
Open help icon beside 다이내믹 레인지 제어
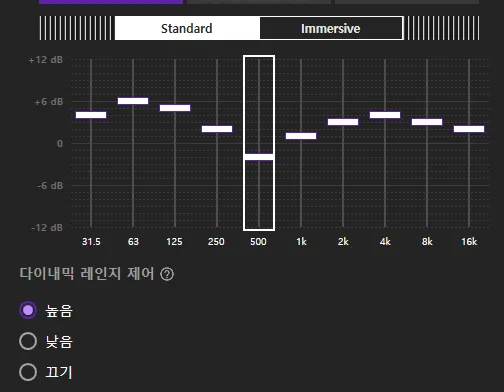(x=167, y=274)
